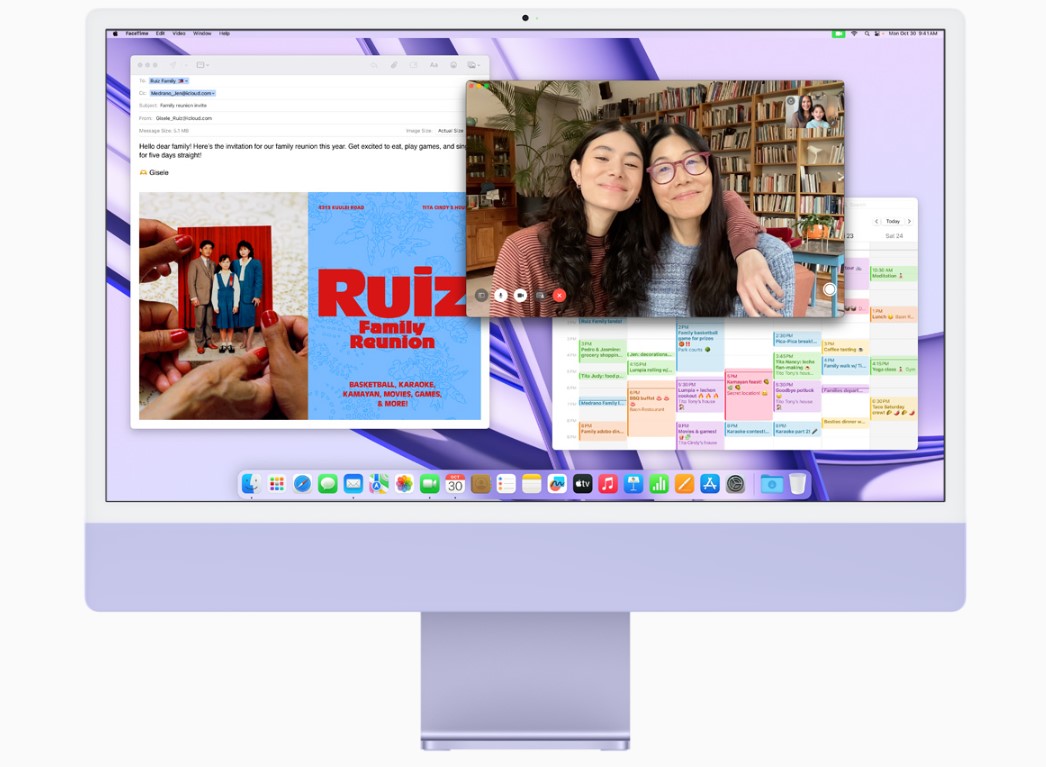Image resolution: width=1046 pixels, height=767 pixels.
Task: Go to next week in Calendar
Action: pos(908,221)
